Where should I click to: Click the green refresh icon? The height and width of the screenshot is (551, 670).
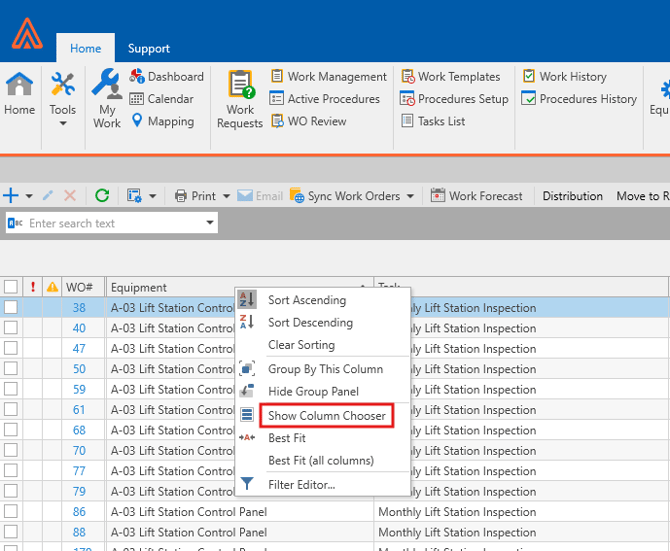pos(102,196)
